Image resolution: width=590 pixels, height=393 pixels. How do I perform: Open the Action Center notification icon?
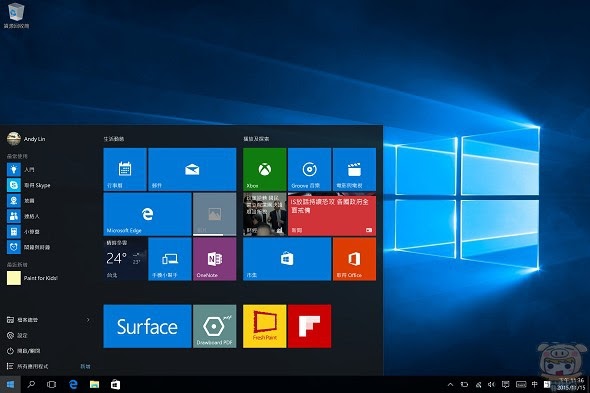tap(505, 385)
